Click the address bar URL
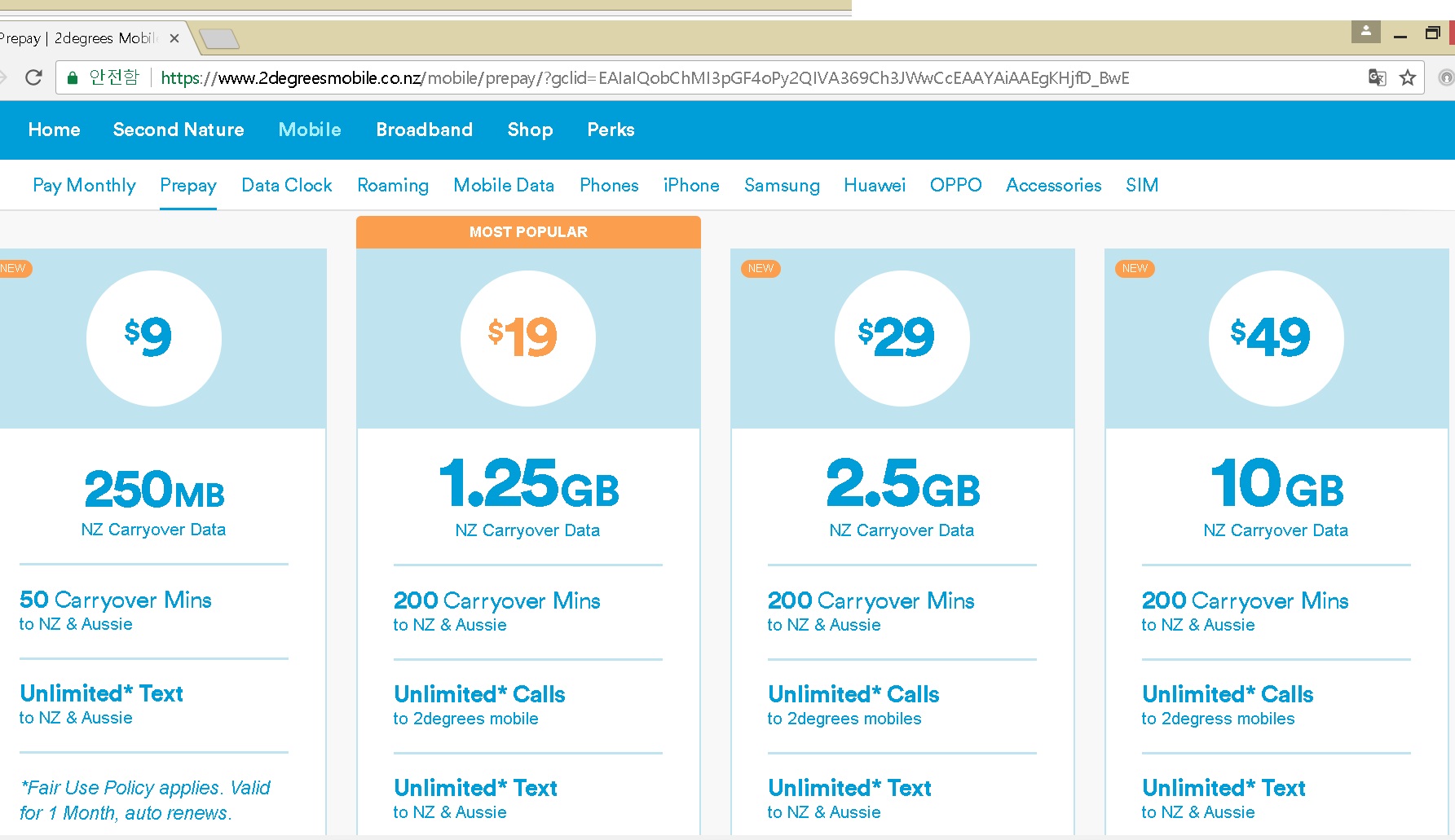This screenshot has height=840, width=1455. (x=644, y=78)
